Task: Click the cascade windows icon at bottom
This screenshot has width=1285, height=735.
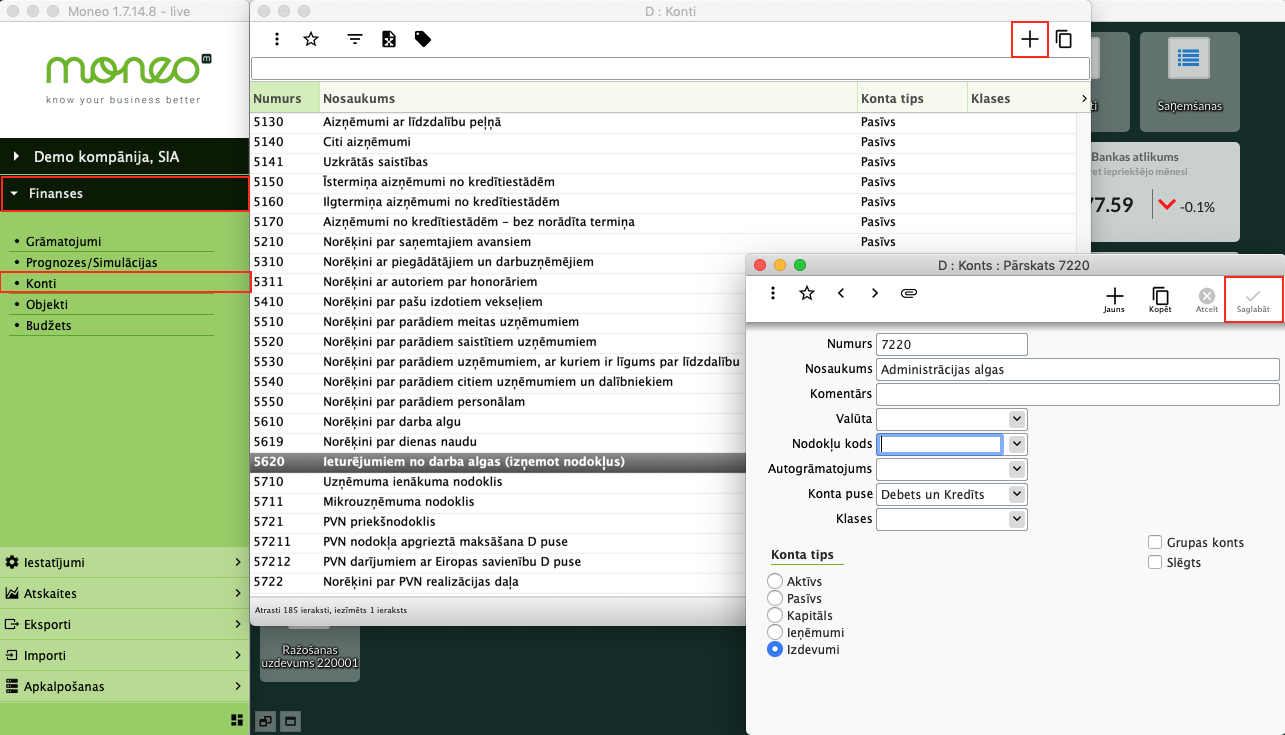Action: [266, 719]
